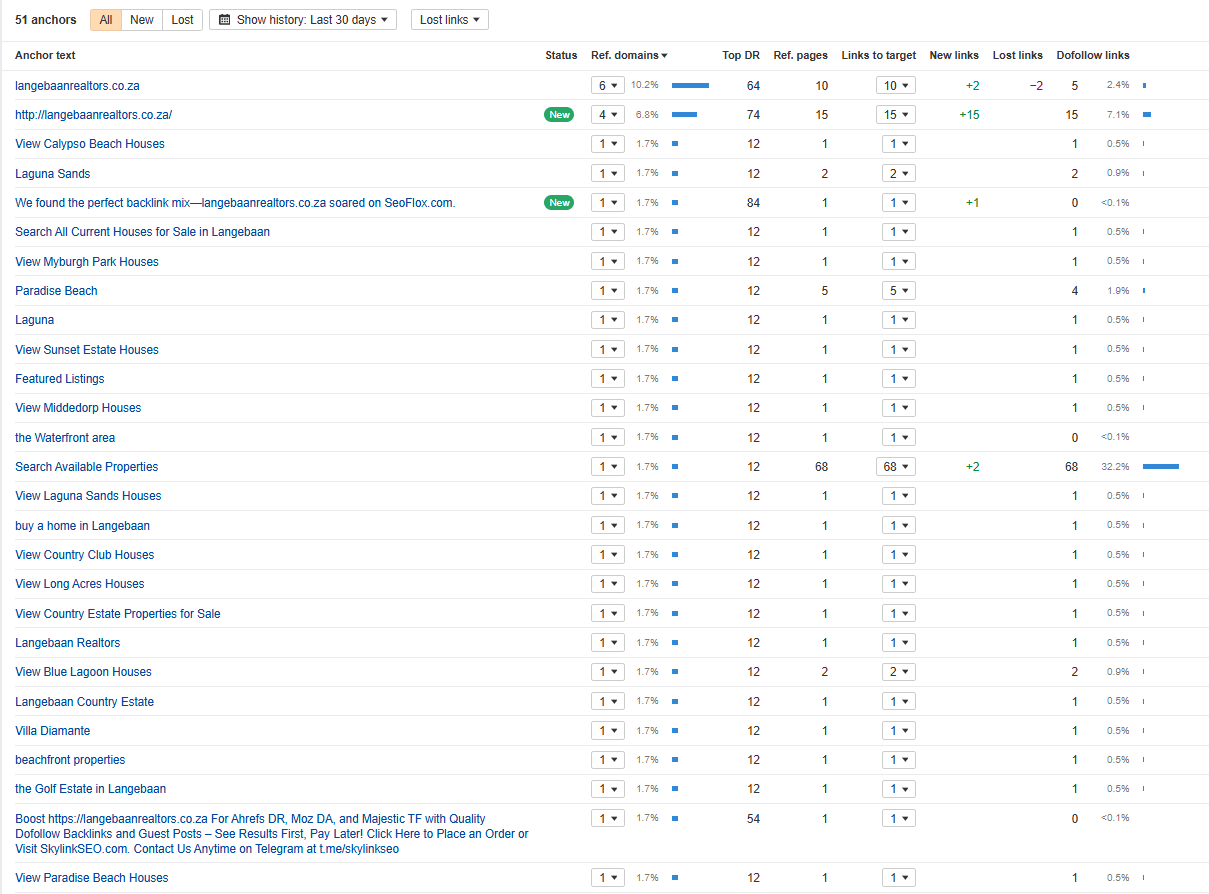Image resolution: width=1209 pixels, height=894 pixels.
Task: Expand ref. domains dropdown for langebaanrealtors.co.za
Action: pyautogui.click(x=608, y=86)
